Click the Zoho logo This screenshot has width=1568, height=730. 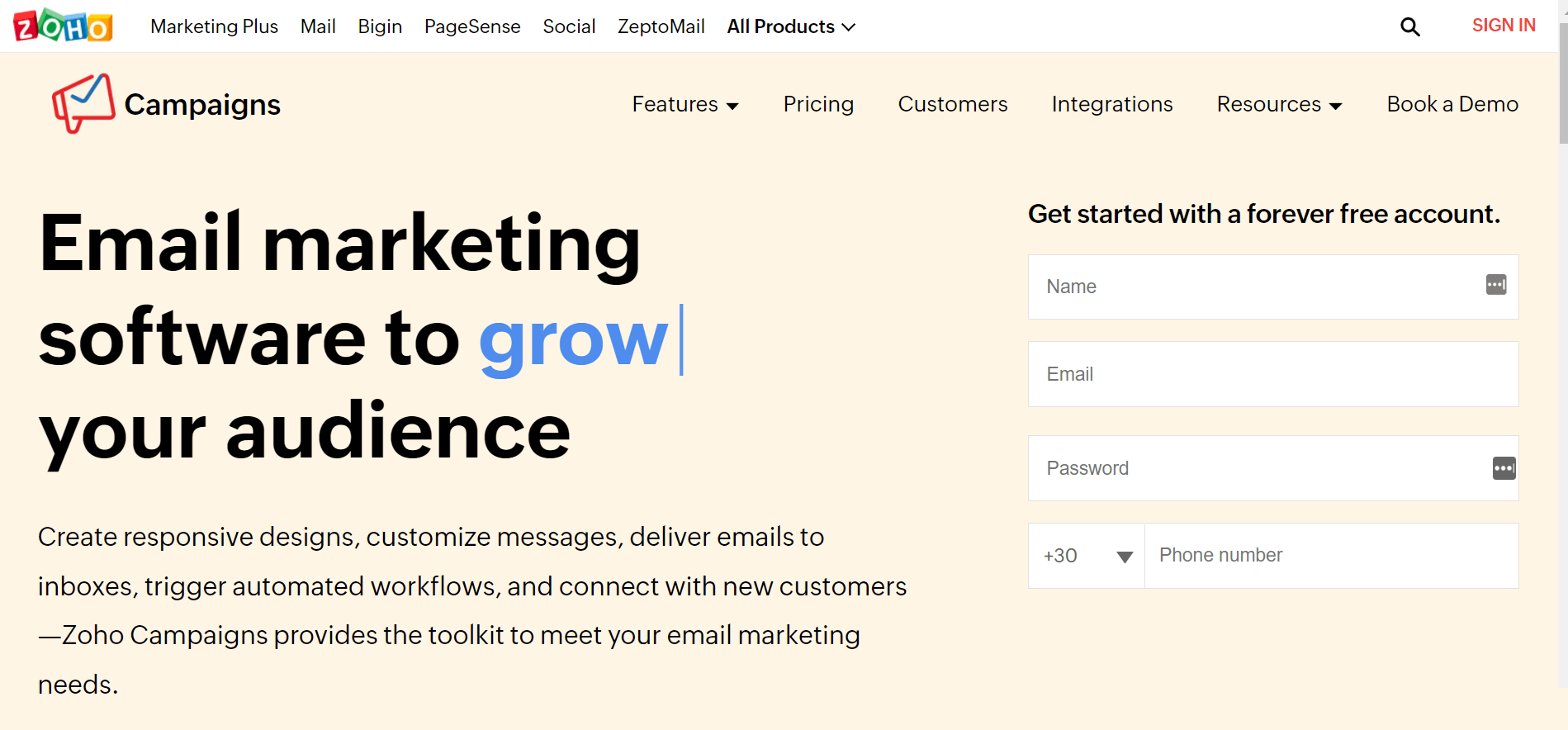[x=62, y=26]
